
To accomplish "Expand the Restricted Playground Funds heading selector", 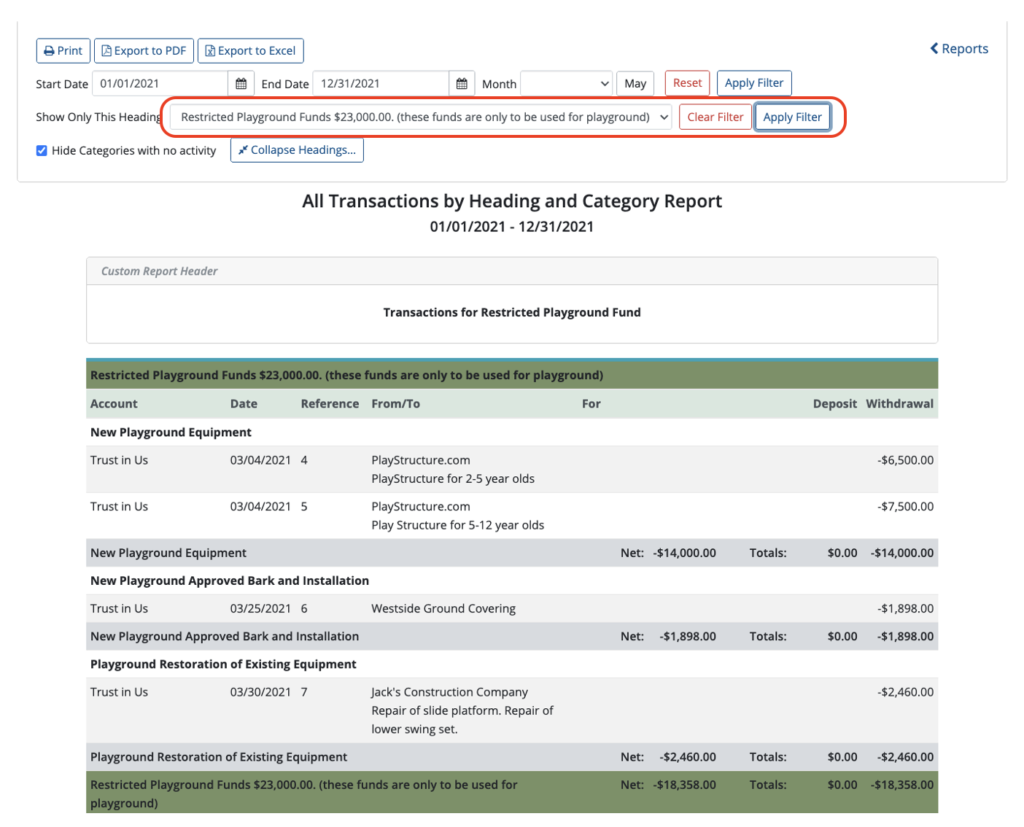I will pyautogui.click(x=420, y=116).
